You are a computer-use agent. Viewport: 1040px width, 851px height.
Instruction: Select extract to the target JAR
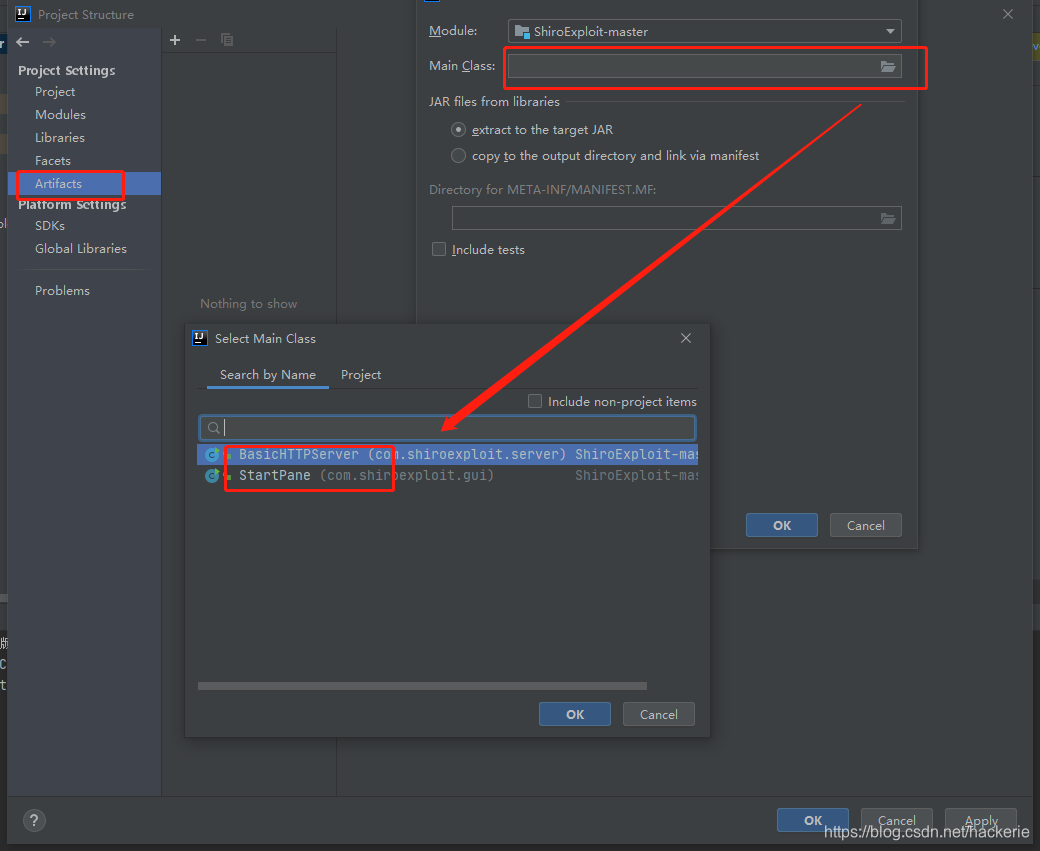458,129
